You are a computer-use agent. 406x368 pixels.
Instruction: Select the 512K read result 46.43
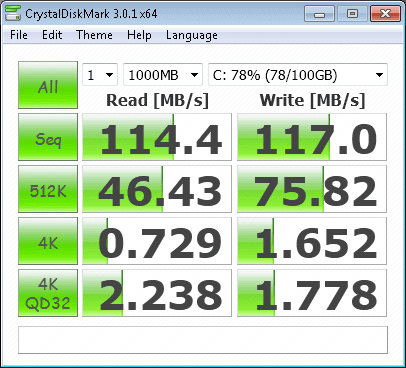[157, 189]
